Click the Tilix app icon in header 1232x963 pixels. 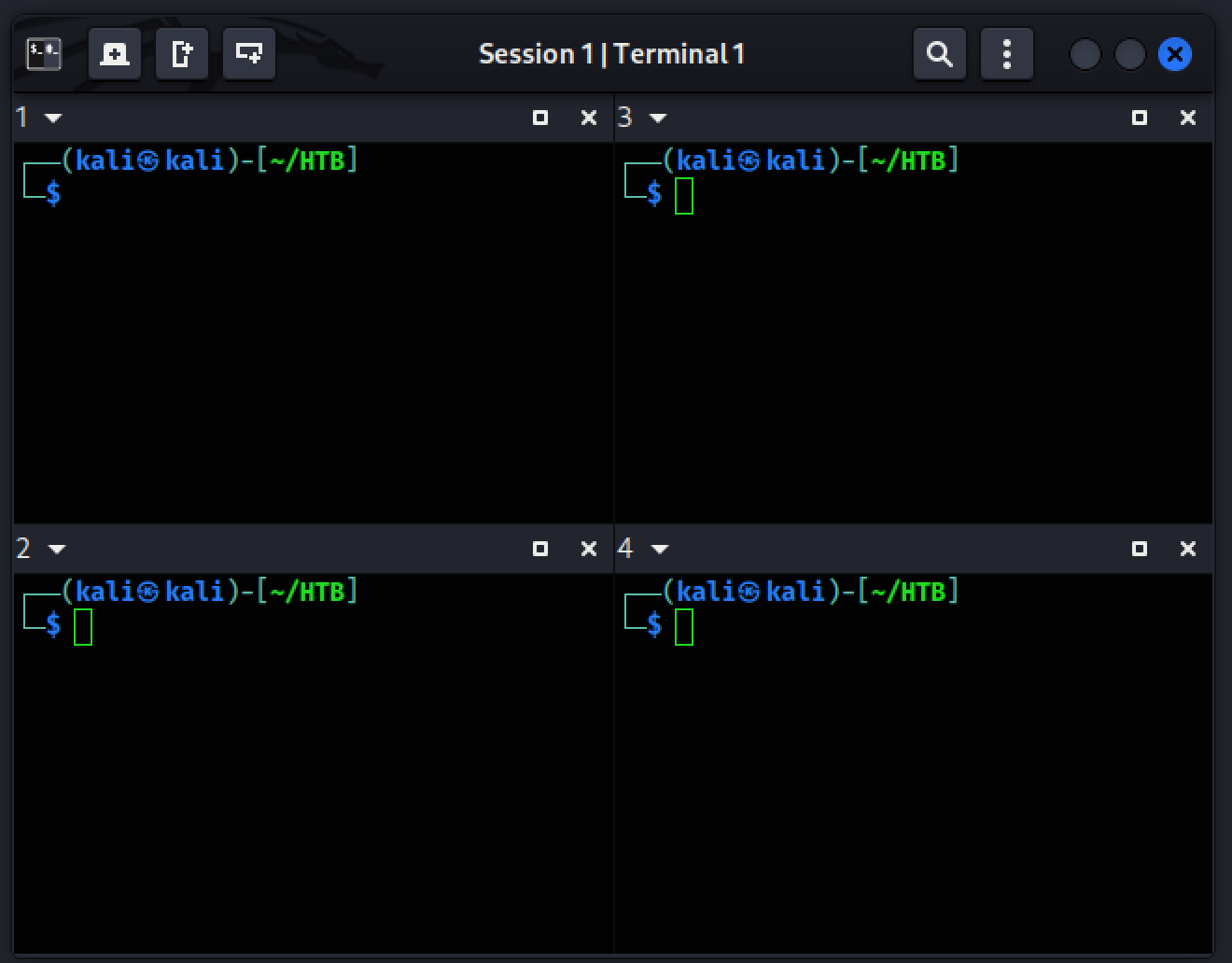tap(43, 54)
